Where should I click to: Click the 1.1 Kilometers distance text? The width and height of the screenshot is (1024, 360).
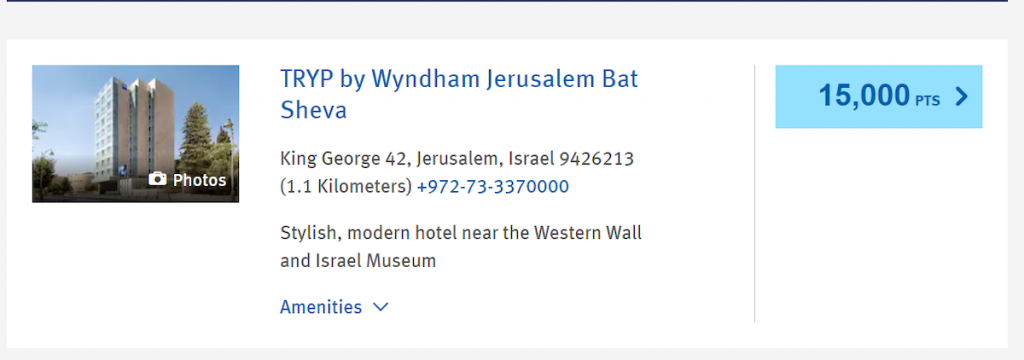click(x=346, y=187)
